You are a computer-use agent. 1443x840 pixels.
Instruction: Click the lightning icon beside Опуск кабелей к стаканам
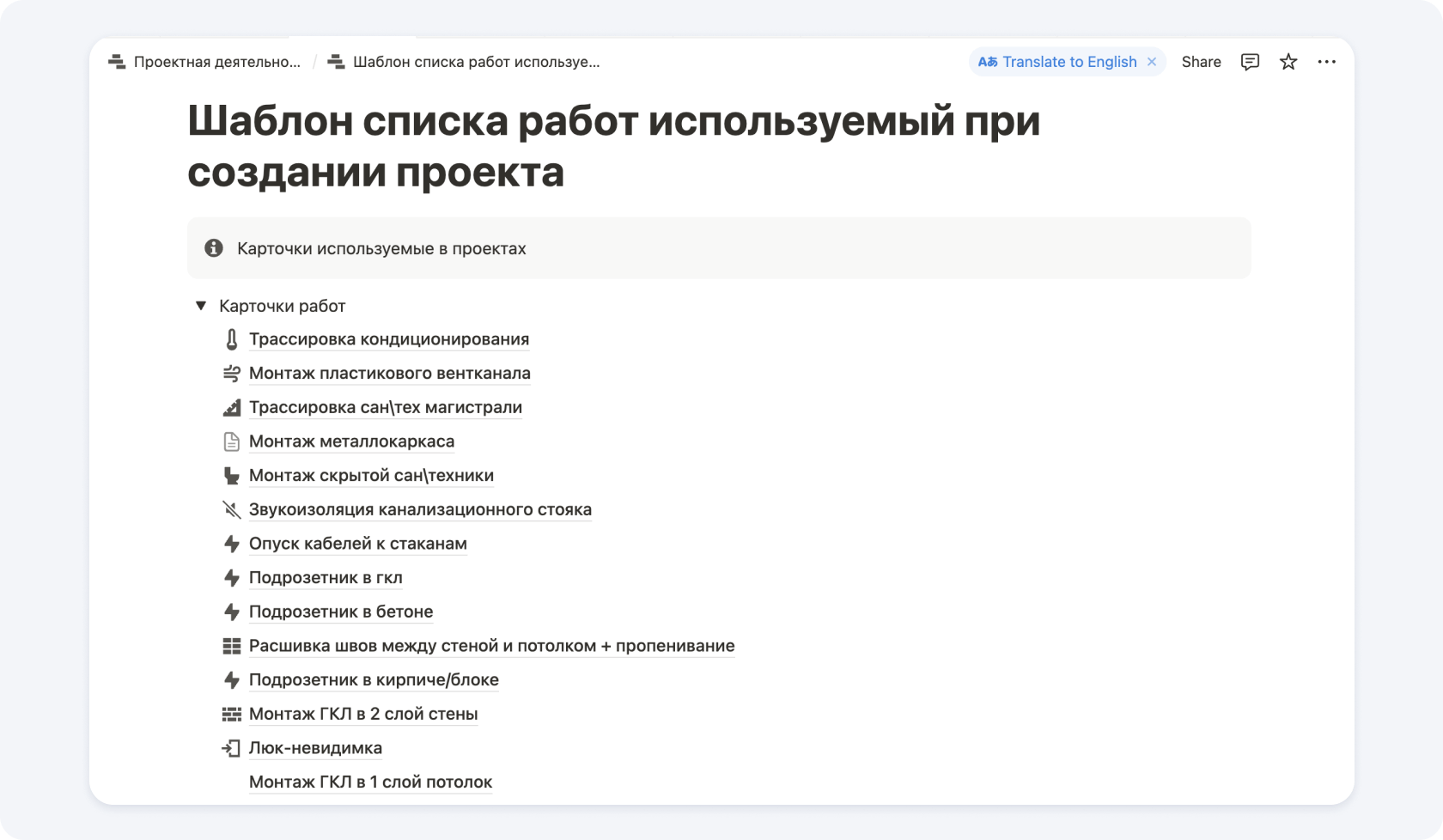(x=231, y=544)
